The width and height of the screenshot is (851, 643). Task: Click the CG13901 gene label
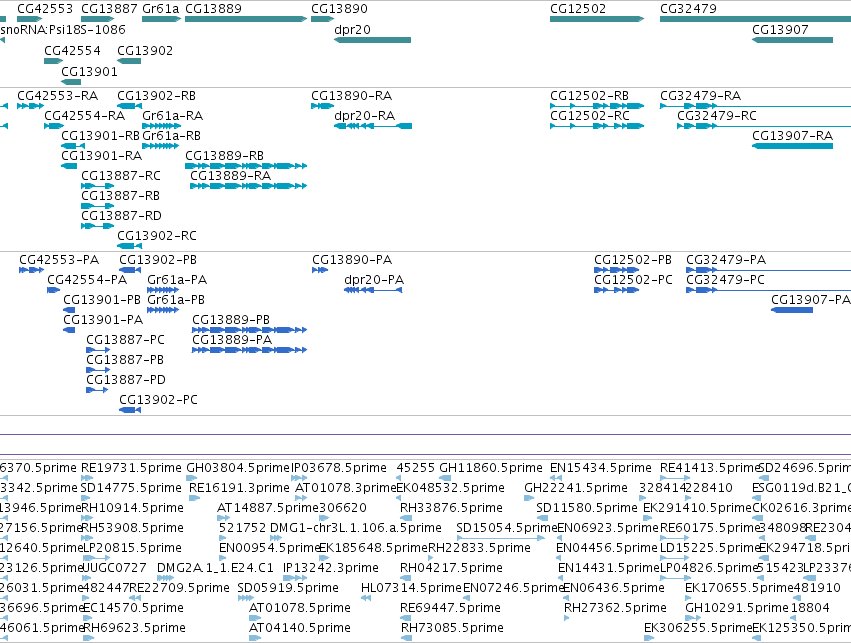89,72
